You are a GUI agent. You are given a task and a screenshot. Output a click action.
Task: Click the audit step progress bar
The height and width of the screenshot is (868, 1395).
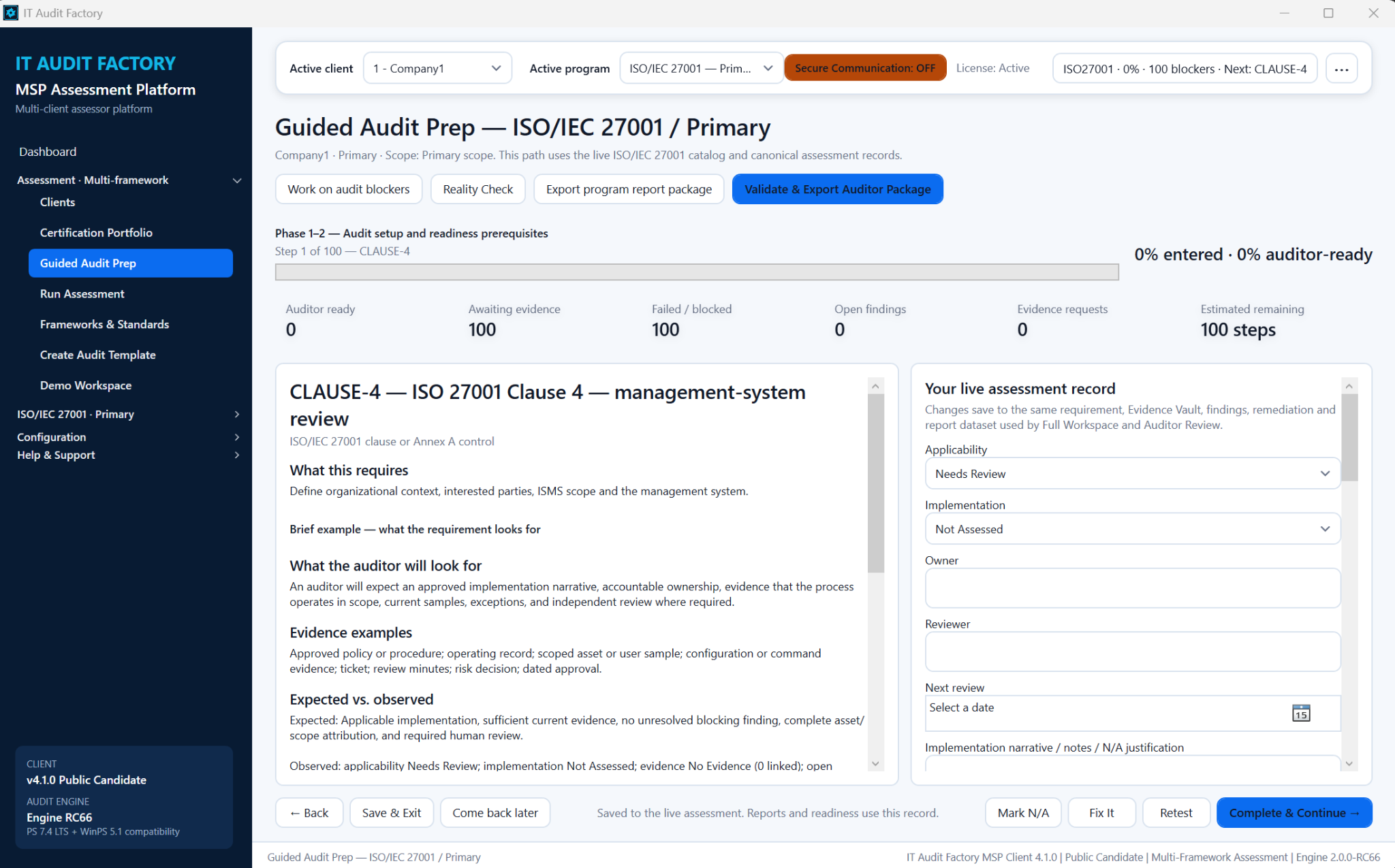[x=697, y=272]
